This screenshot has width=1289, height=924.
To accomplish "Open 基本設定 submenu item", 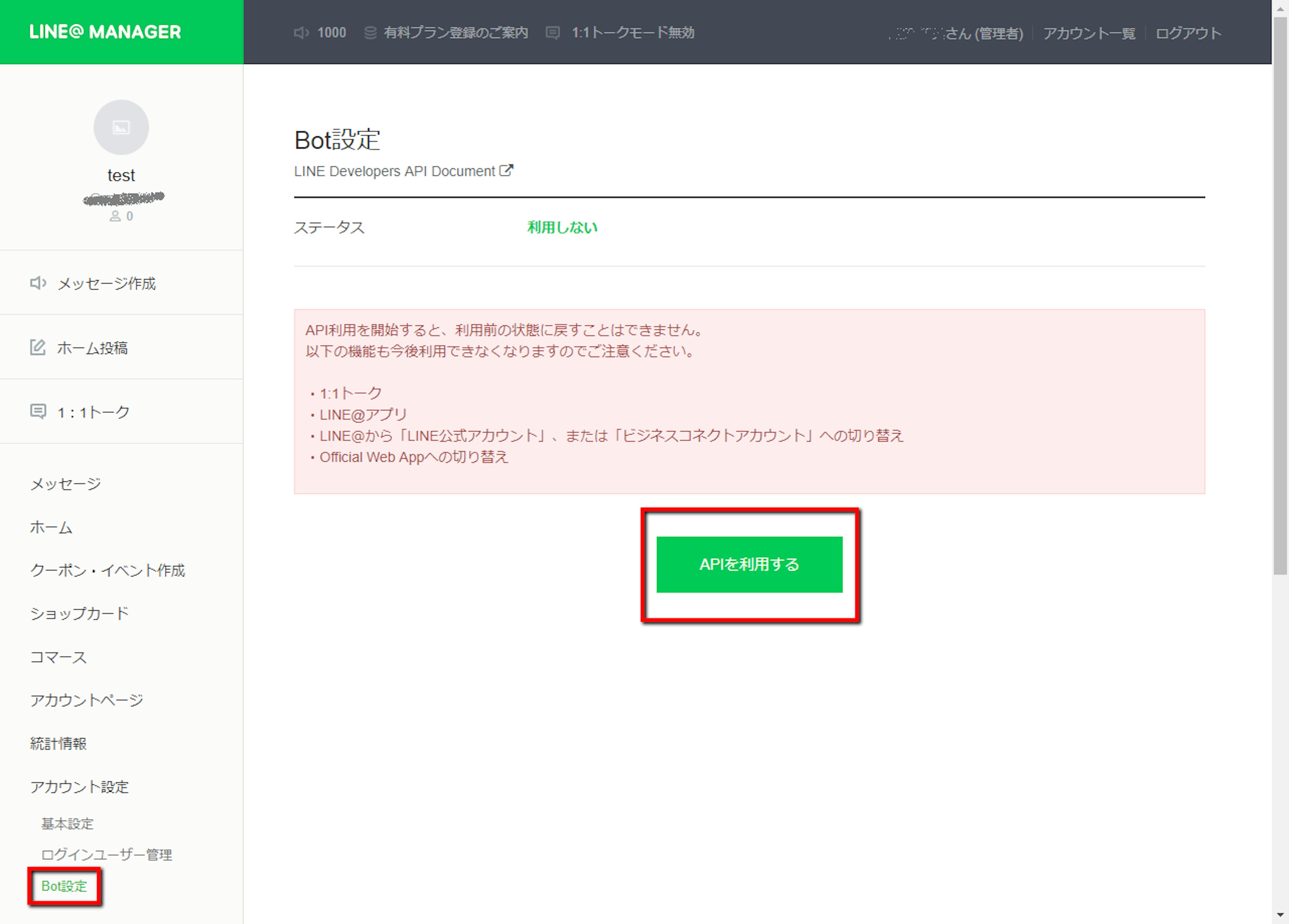I will 67,823.
